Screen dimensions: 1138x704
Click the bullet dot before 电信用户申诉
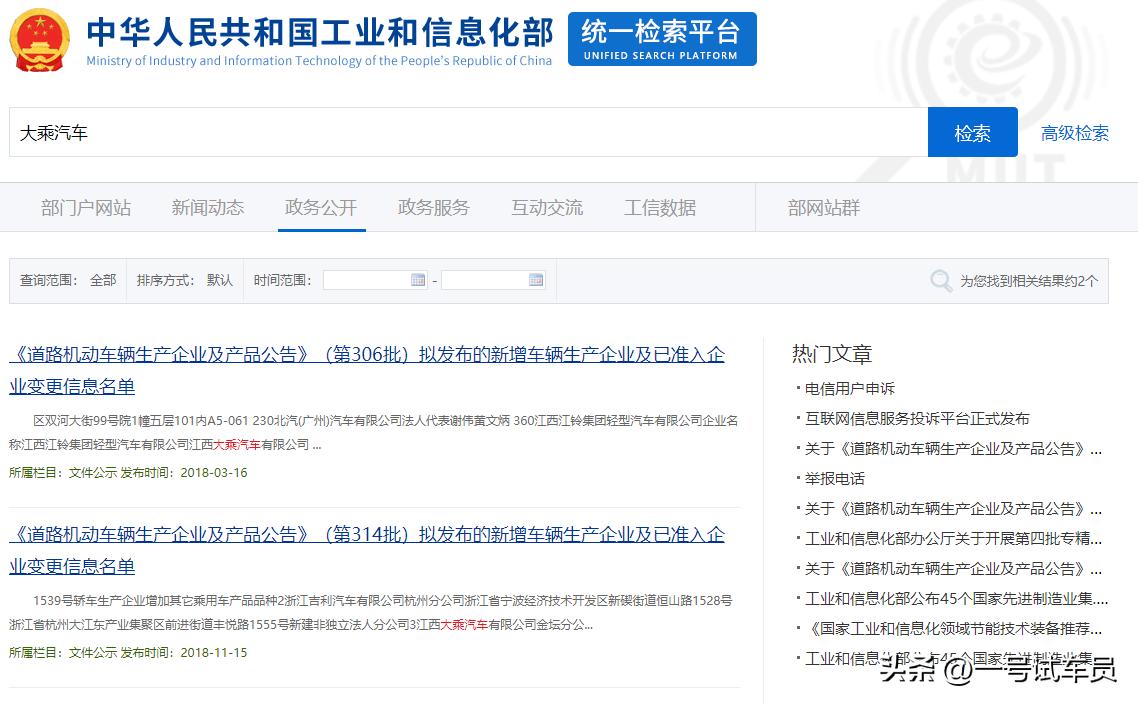[798, 389]
